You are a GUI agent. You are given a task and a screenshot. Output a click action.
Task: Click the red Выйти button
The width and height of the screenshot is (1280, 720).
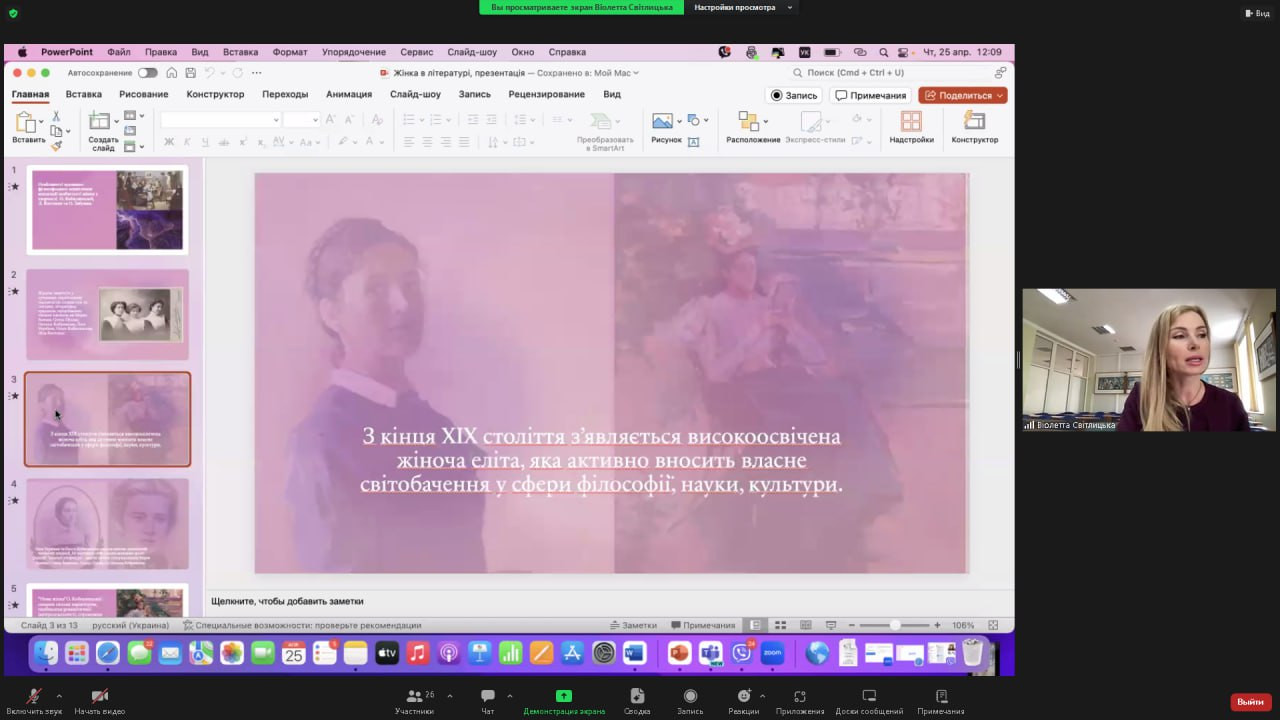pyautogui.click(x=1250, y=702)
